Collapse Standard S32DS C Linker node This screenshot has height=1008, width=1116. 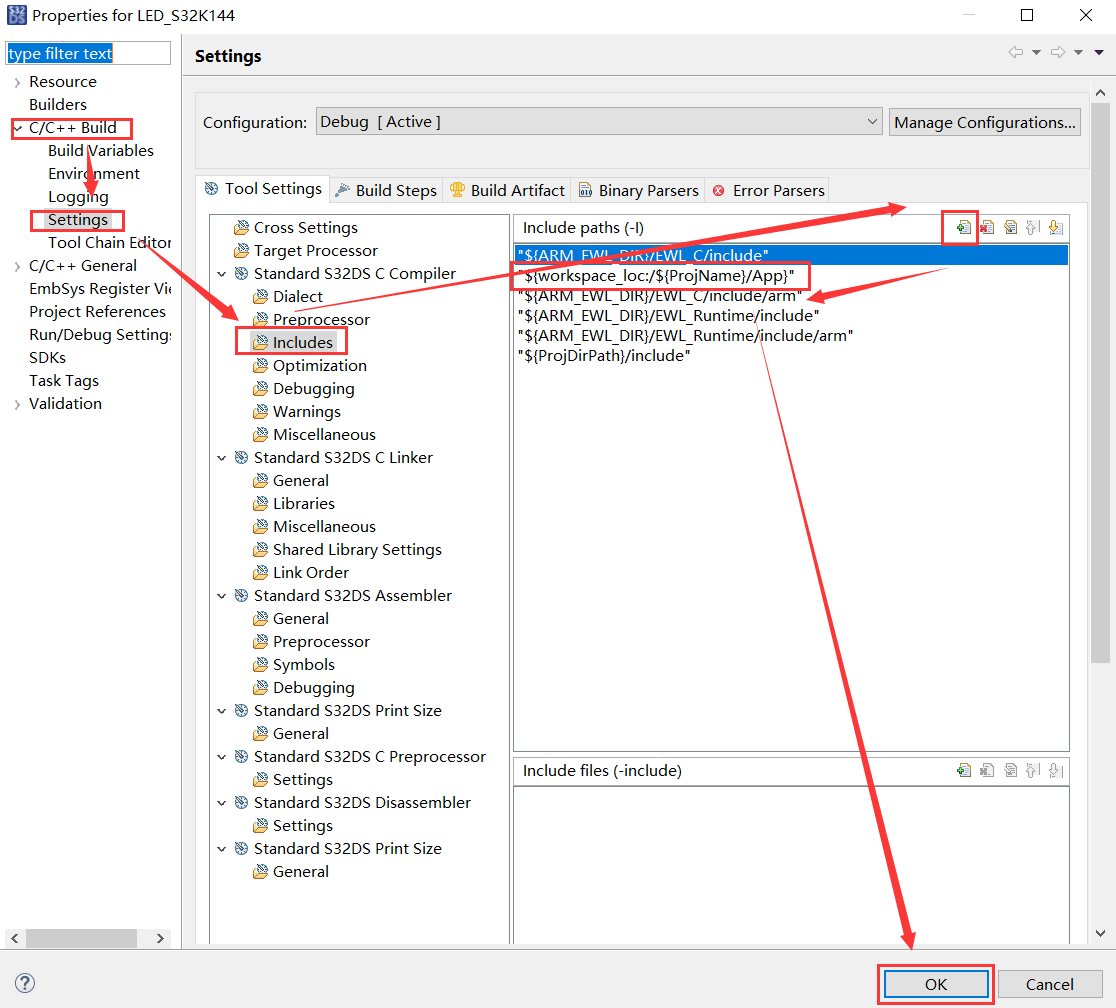[x=222, y=458]
